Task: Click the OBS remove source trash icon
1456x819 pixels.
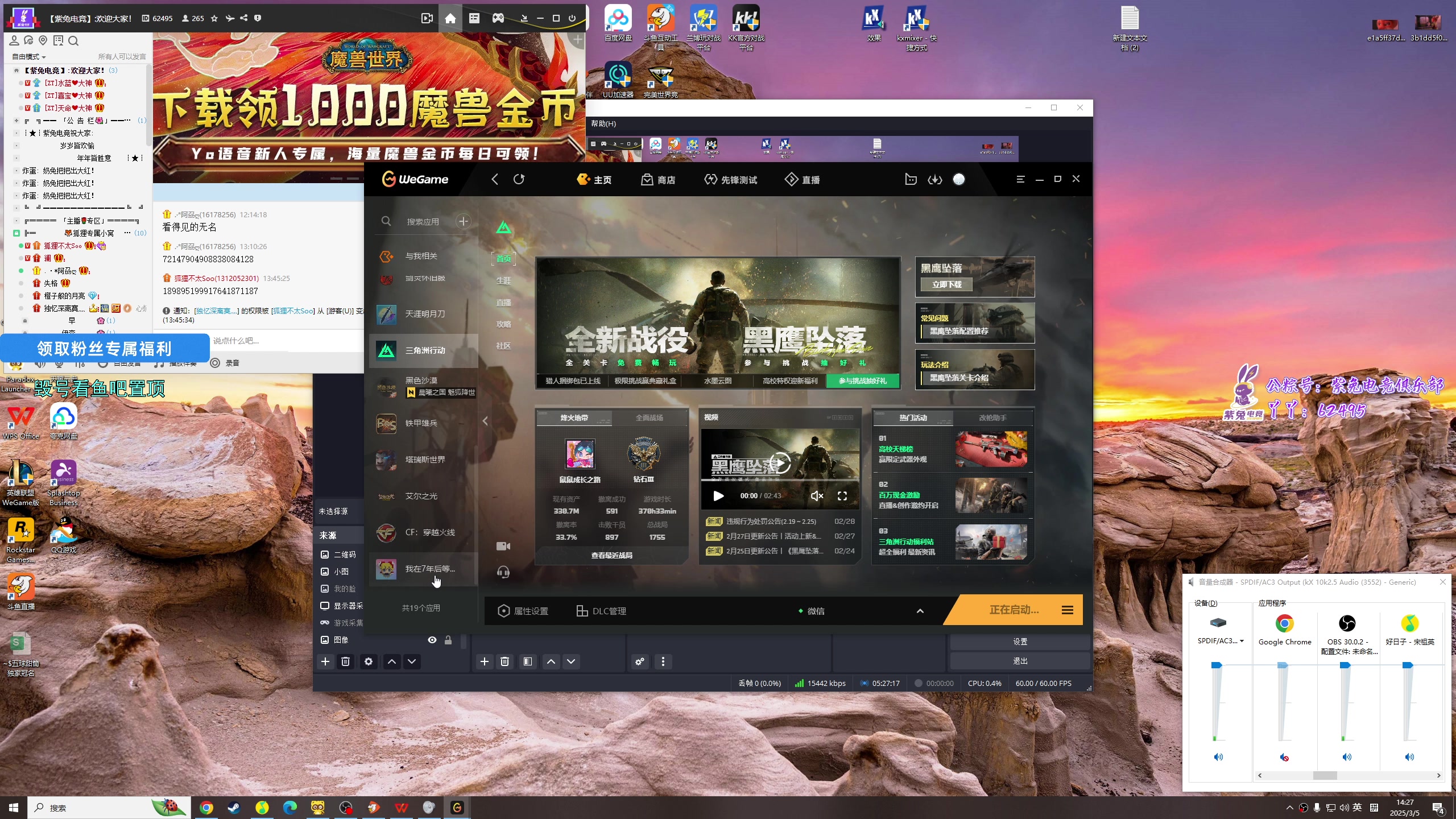Action: click(x=345, y=661)
